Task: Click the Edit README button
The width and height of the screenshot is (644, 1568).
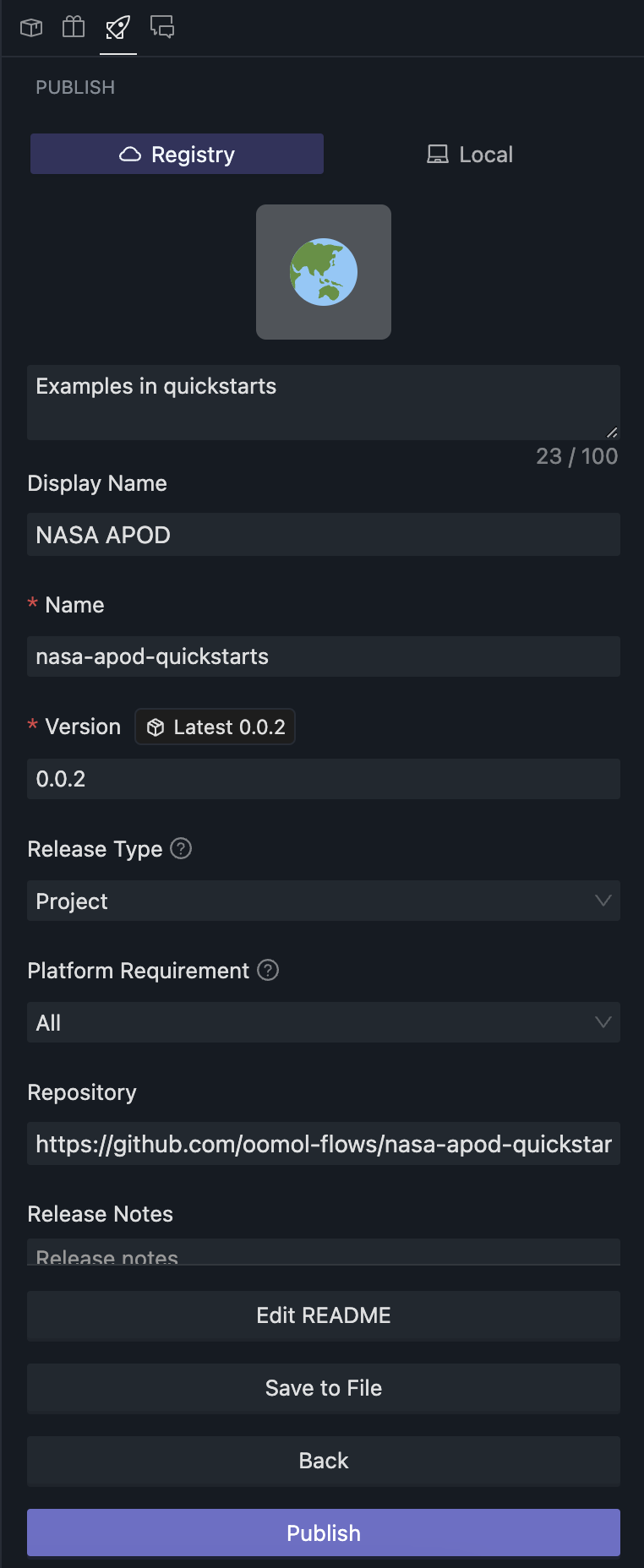Action: coord(323,1315)
